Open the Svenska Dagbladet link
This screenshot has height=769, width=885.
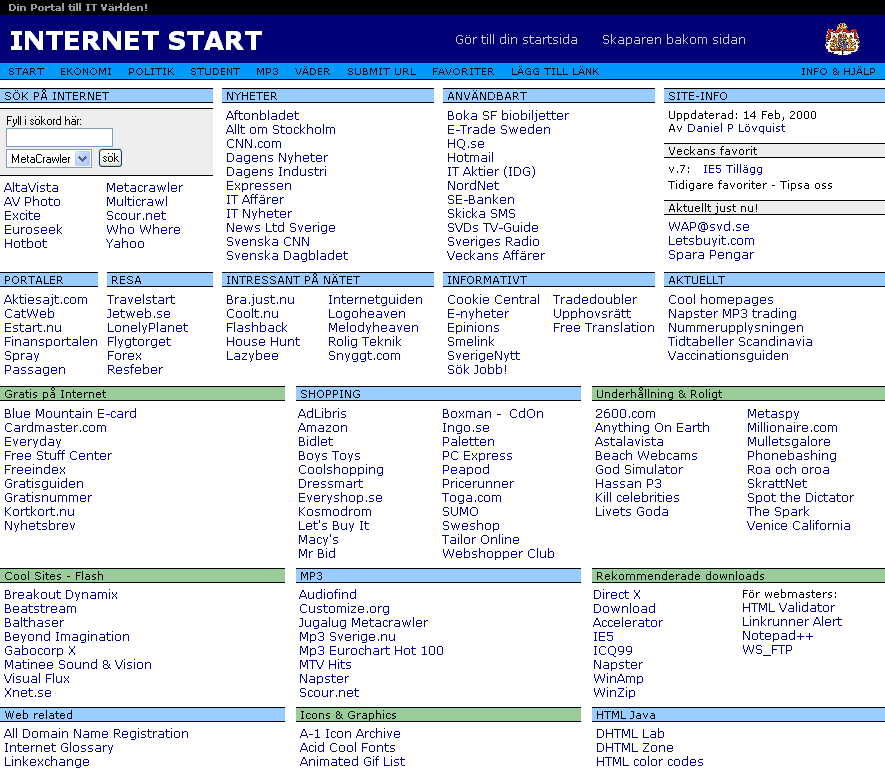click(x=287, y=256)
